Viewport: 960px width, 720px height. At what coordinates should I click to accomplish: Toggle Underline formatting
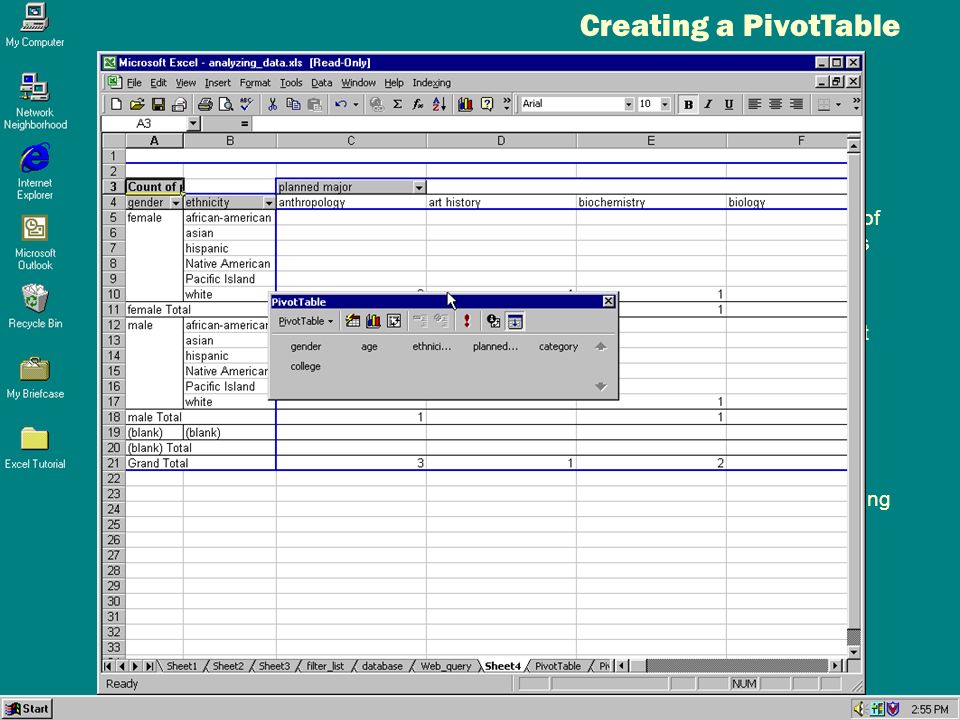click(729, 105)
